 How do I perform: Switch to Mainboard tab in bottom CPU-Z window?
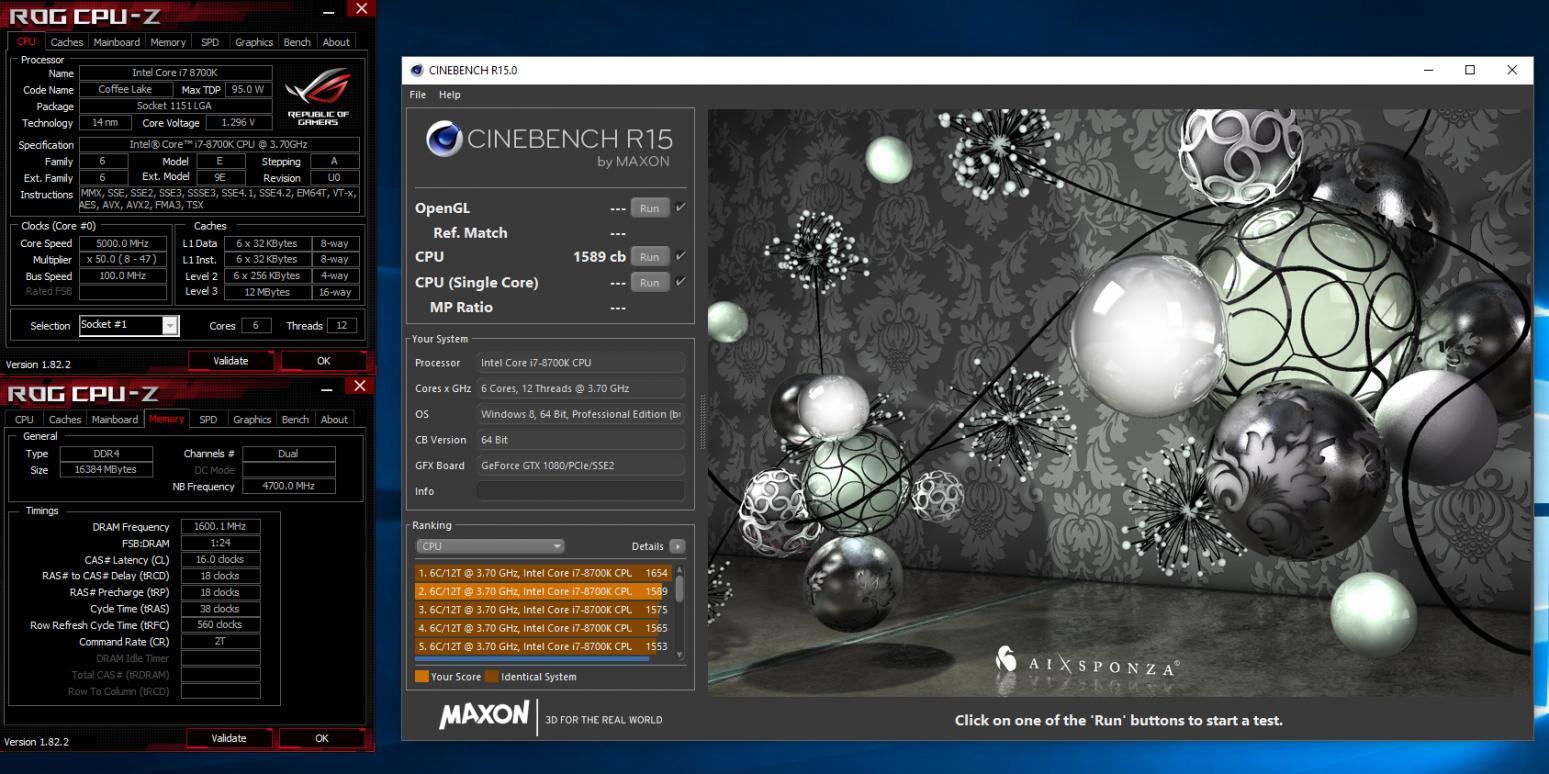[x=115, y=419]
